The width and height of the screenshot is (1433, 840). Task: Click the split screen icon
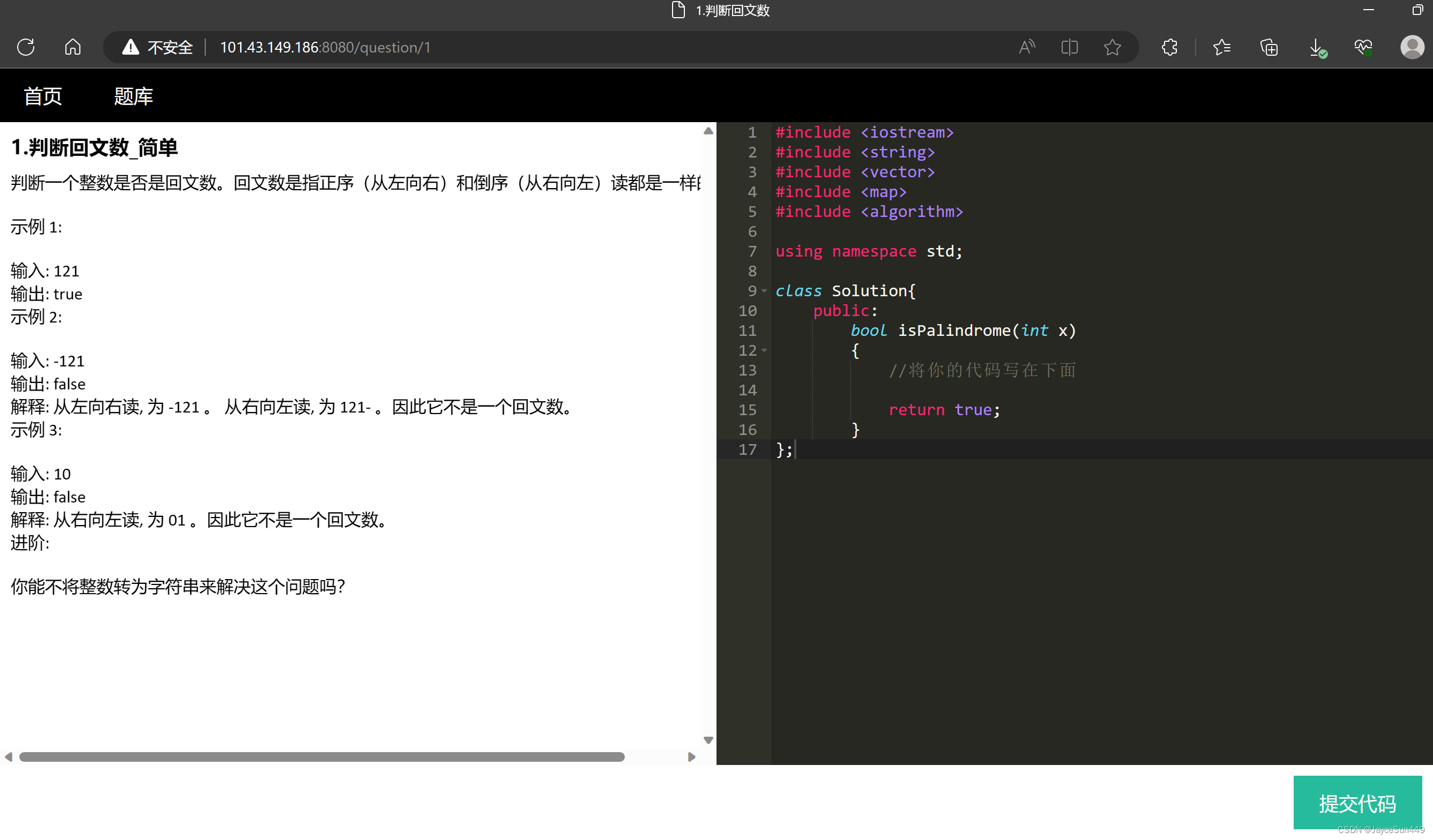coord(1069,47)
